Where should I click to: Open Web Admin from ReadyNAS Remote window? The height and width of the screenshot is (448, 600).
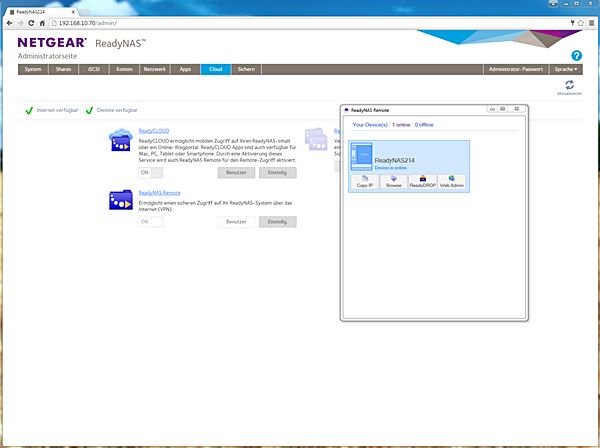click(x=452, y=182)
